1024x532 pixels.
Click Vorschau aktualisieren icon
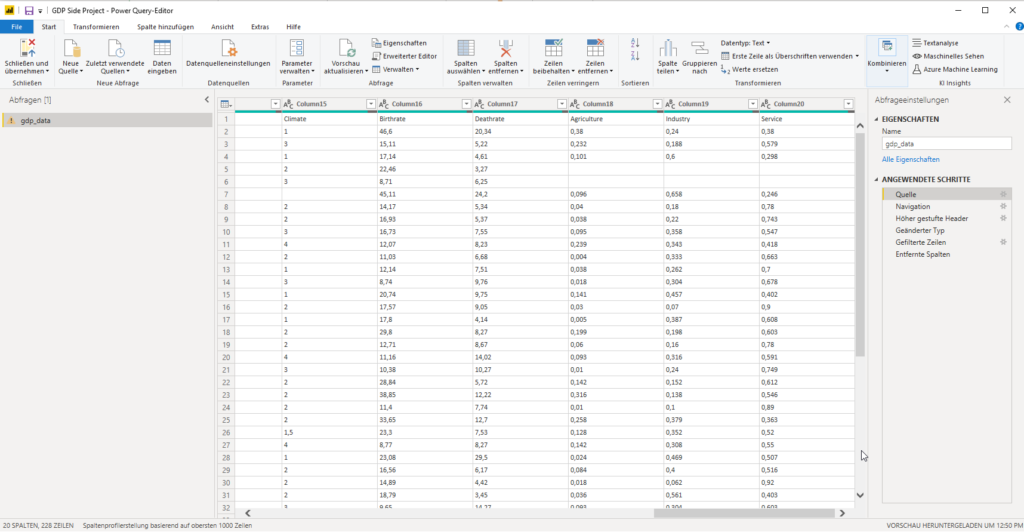[345, 48]
